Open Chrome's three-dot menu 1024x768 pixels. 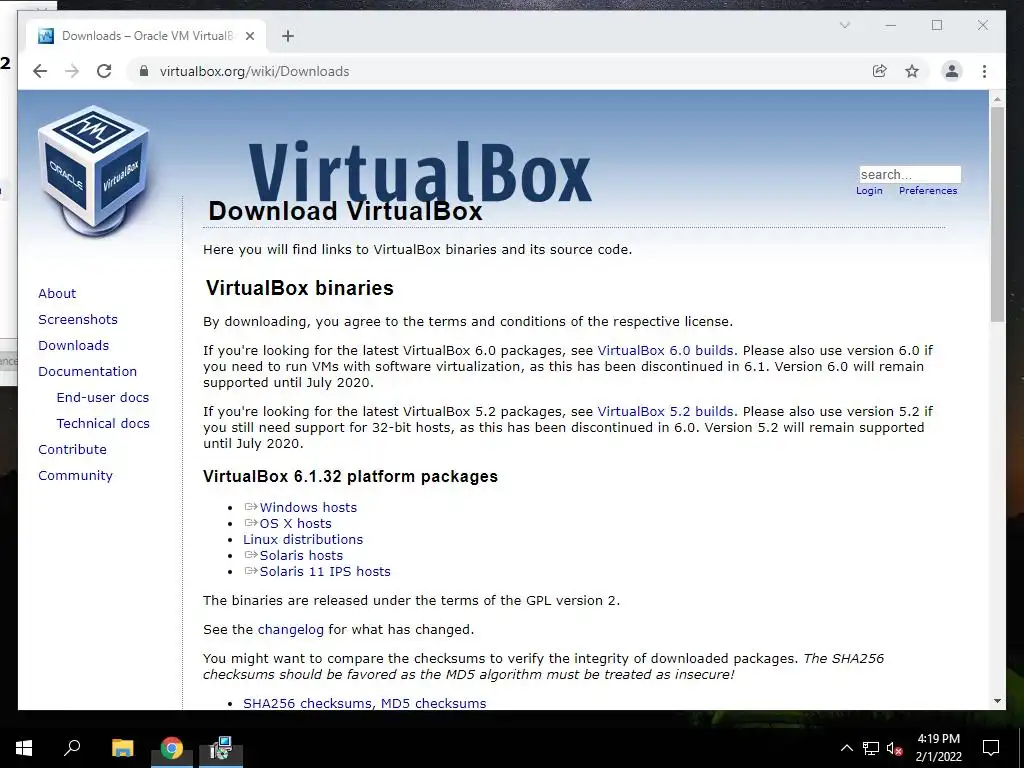click(984, 71)
